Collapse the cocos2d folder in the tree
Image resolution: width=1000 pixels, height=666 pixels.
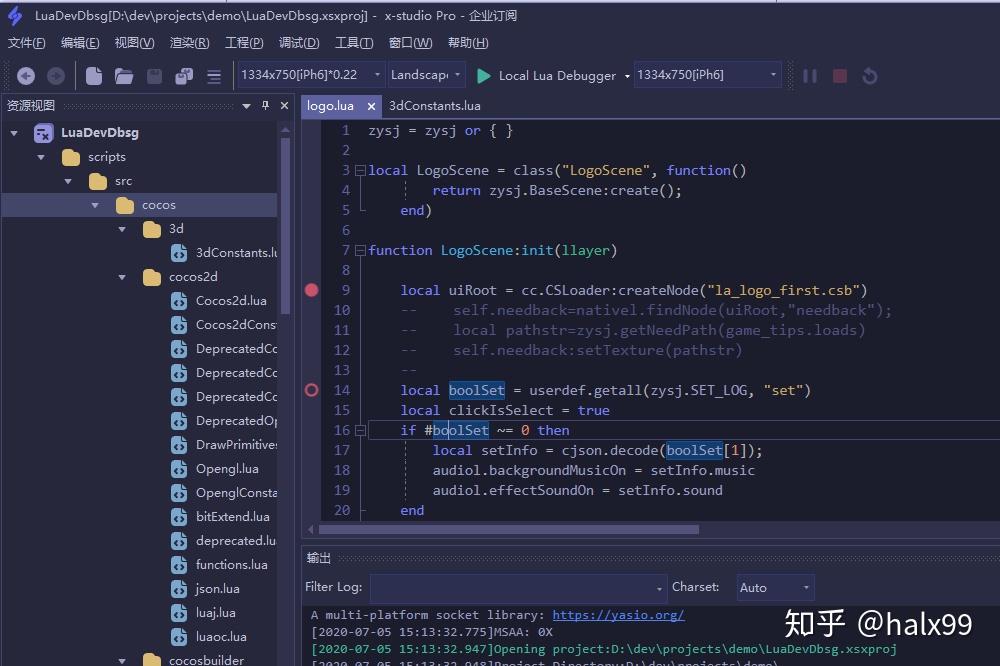click(120, 276)
